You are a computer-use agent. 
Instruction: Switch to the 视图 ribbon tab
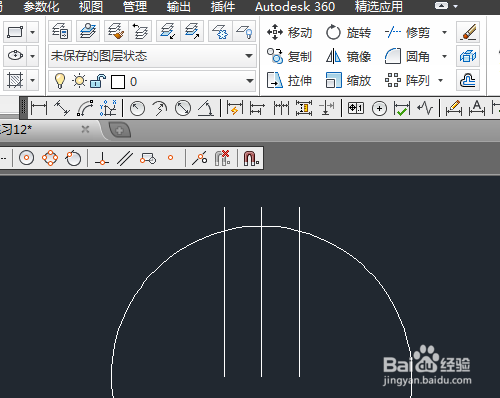coord(91,7)
